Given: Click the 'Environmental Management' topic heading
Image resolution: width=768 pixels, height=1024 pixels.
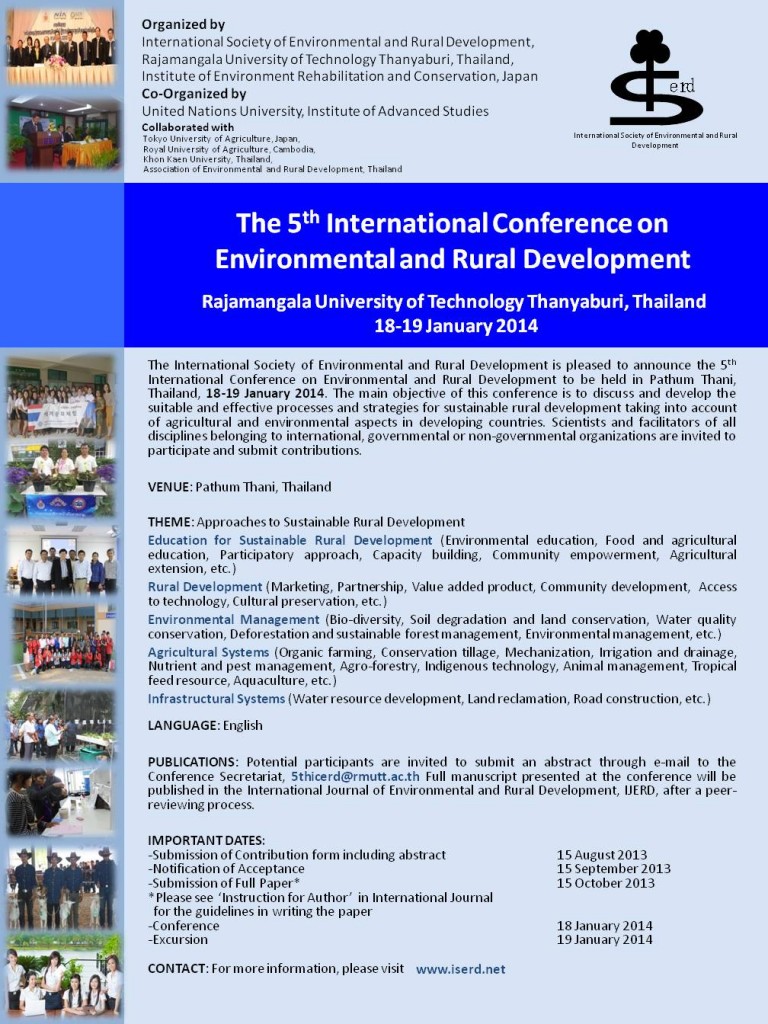Looking at the screenshot, I should pyautogui.click(x=233, y=619).
